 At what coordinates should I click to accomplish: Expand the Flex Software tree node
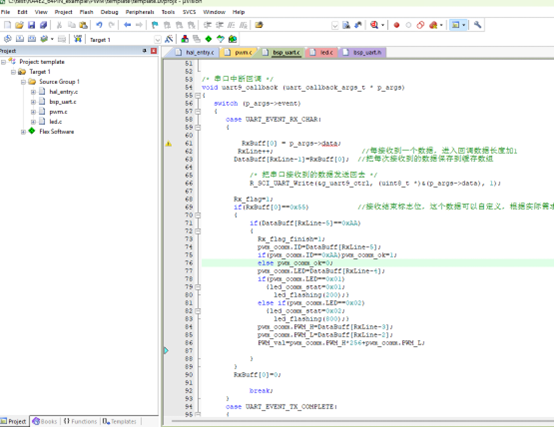click(x=23, y=132)
